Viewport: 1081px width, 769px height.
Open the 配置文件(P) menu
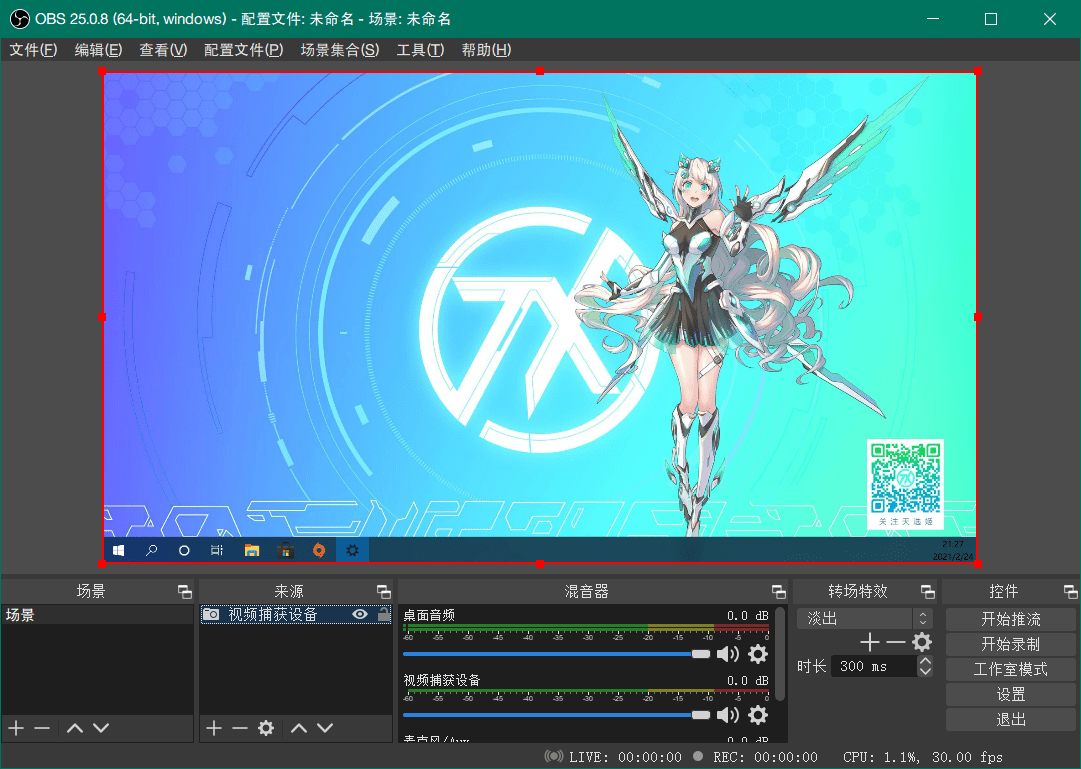coord(244,50)
